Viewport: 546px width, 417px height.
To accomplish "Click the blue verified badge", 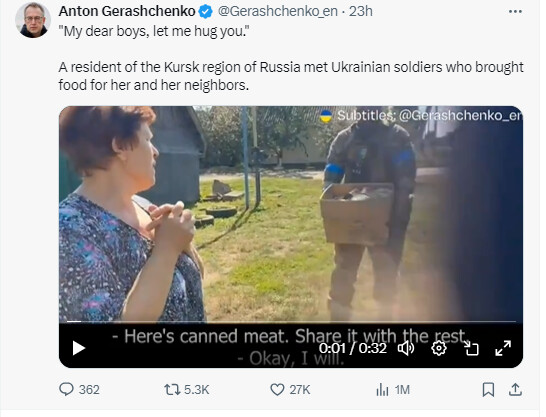I will pyautogui.click(x=205, y=12).
